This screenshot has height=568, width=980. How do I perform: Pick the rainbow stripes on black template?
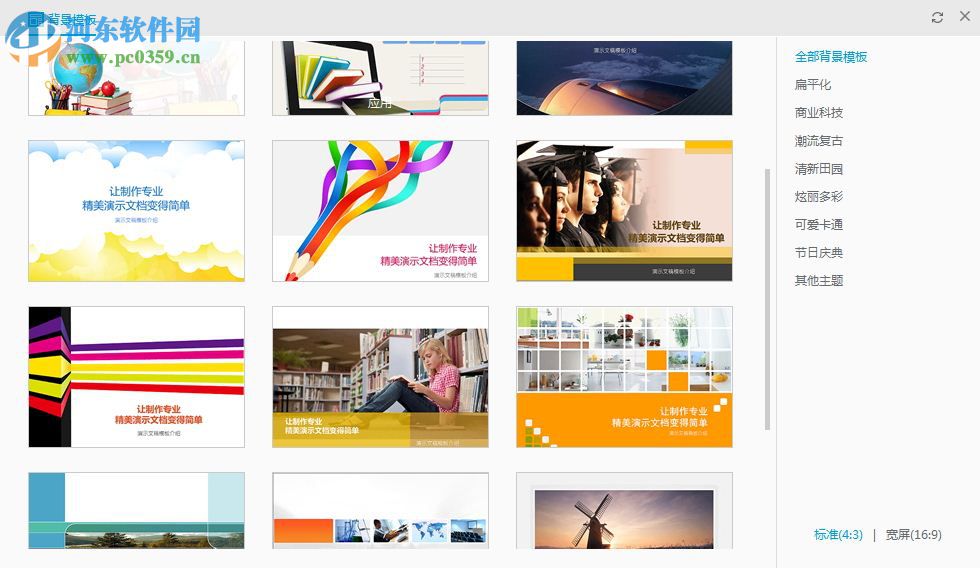[136, 377]
